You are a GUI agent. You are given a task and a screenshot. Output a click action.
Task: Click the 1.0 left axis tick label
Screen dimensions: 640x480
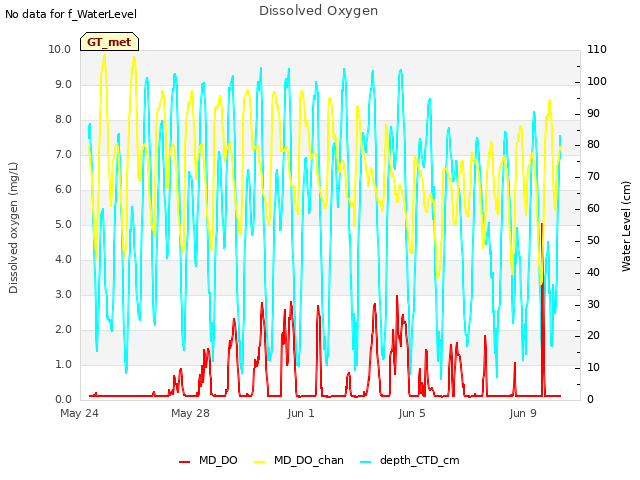[x=63, y=364]
